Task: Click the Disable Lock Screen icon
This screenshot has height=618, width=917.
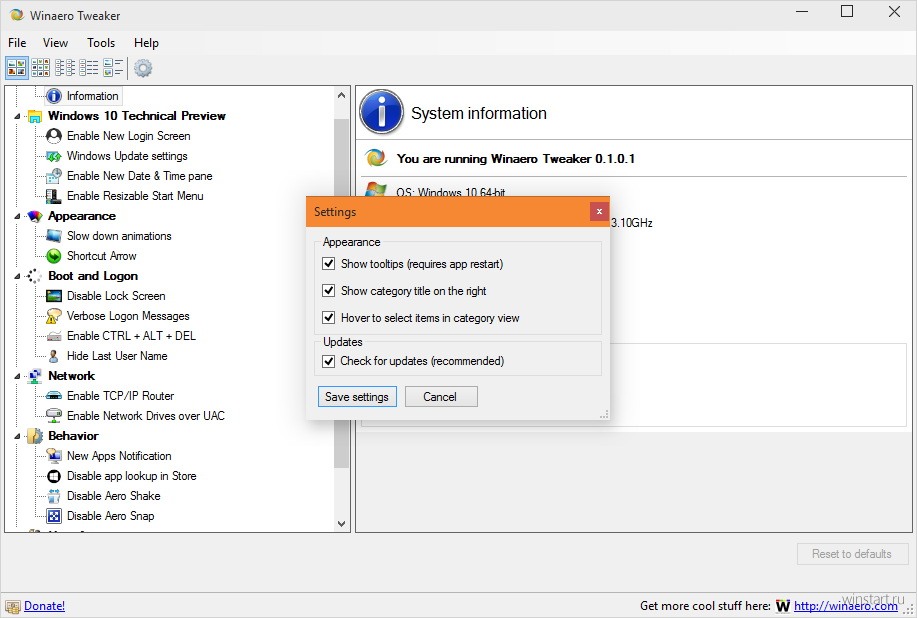Action: click(54, 296)
